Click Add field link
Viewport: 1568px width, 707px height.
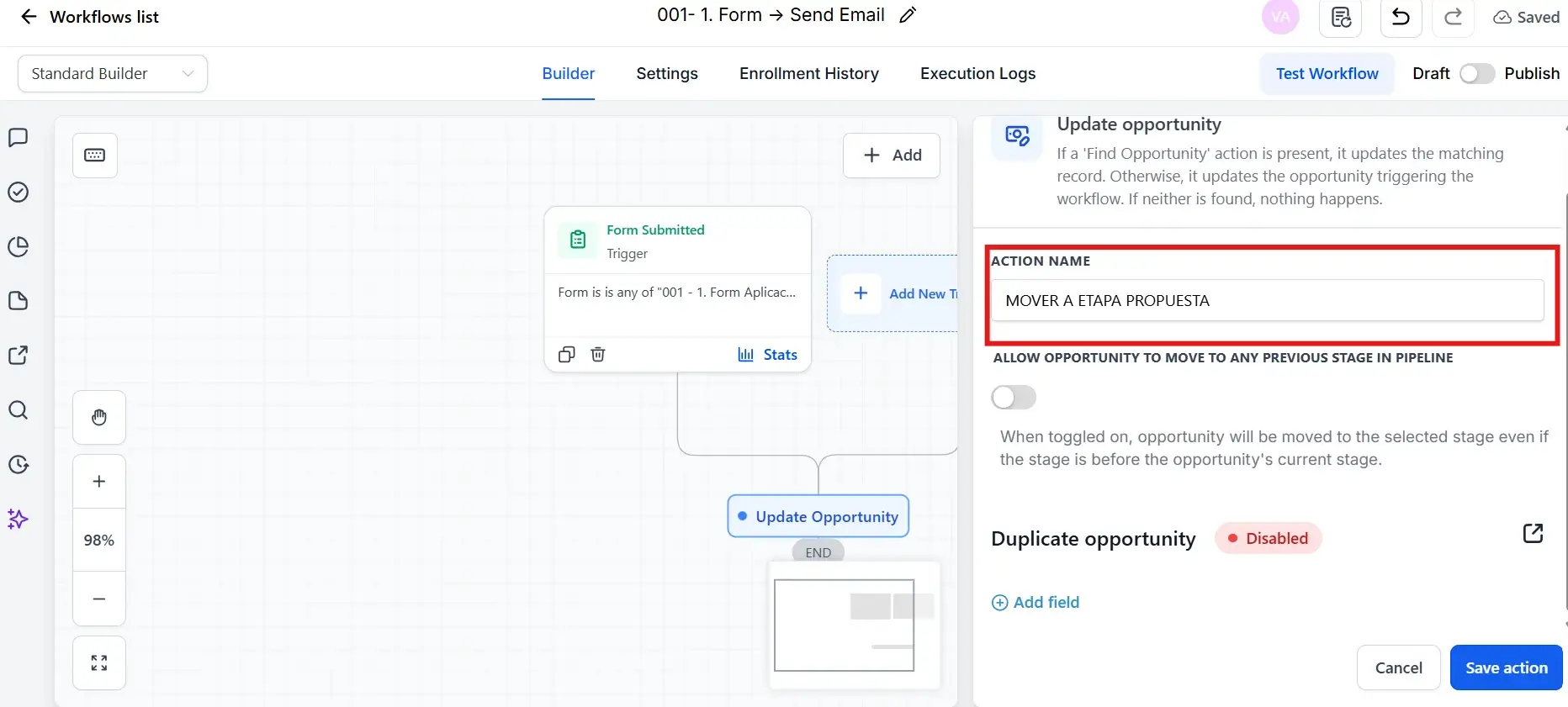pos(1036,603)
